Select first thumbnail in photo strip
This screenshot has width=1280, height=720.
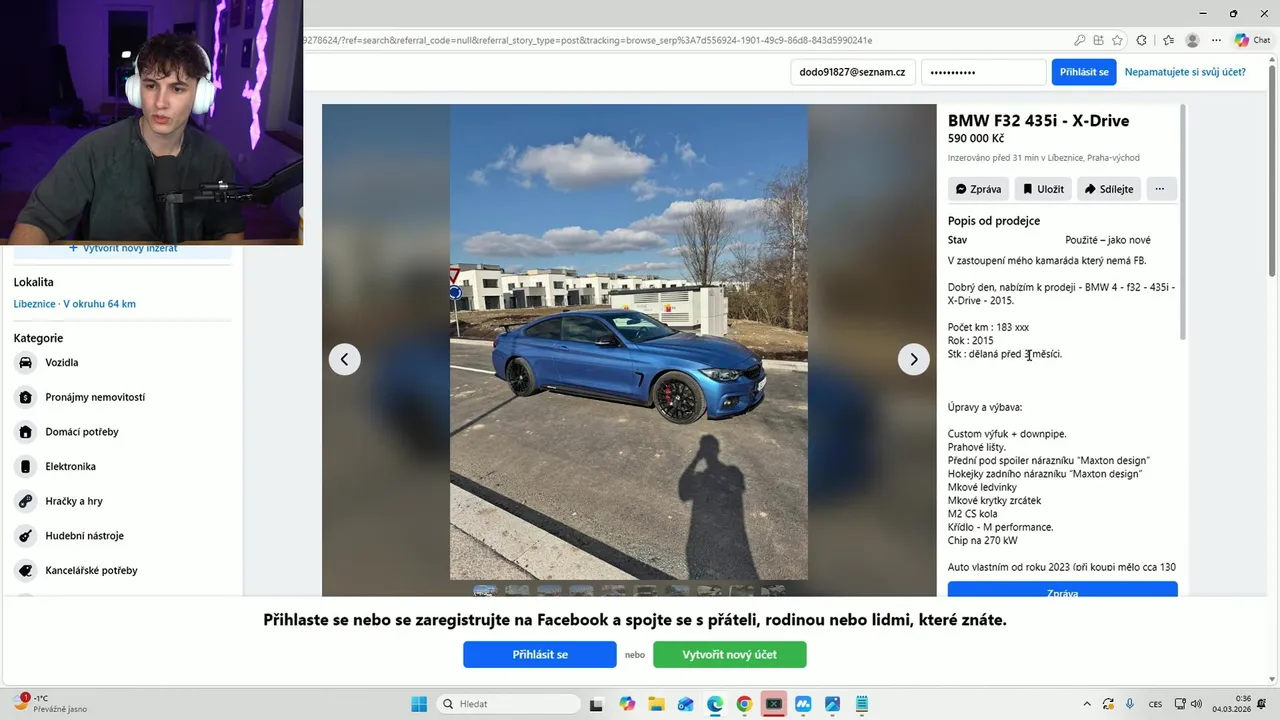tap(484, 590)
